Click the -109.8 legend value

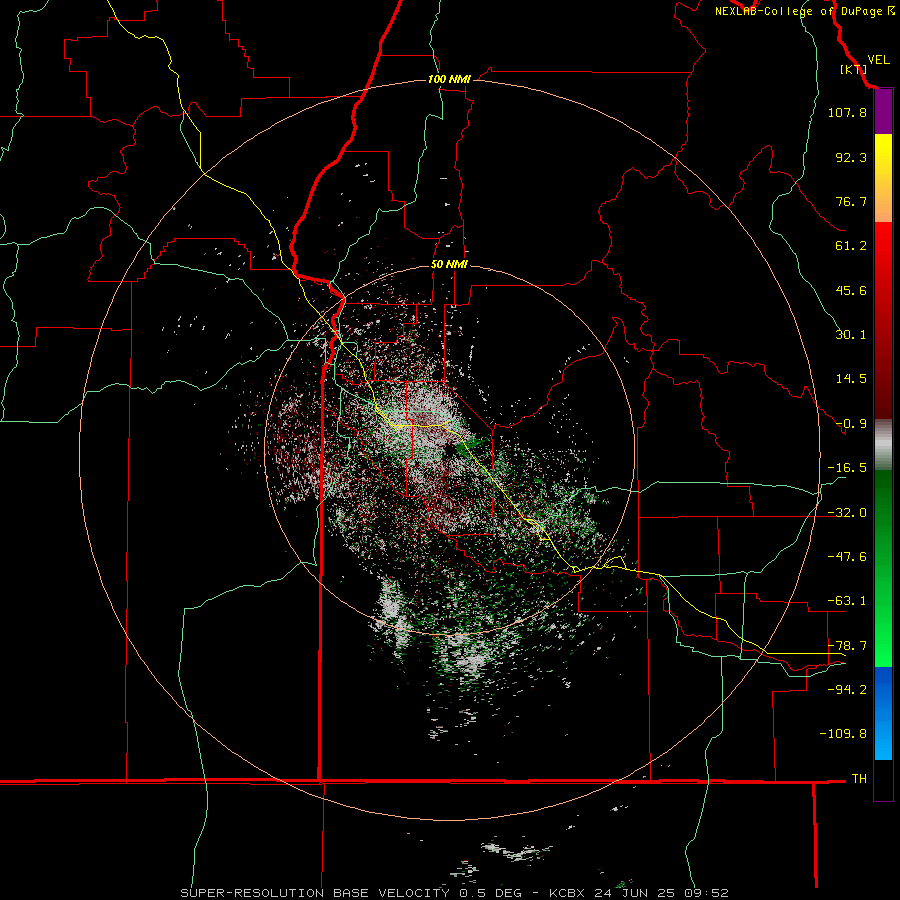click(843, 734)
